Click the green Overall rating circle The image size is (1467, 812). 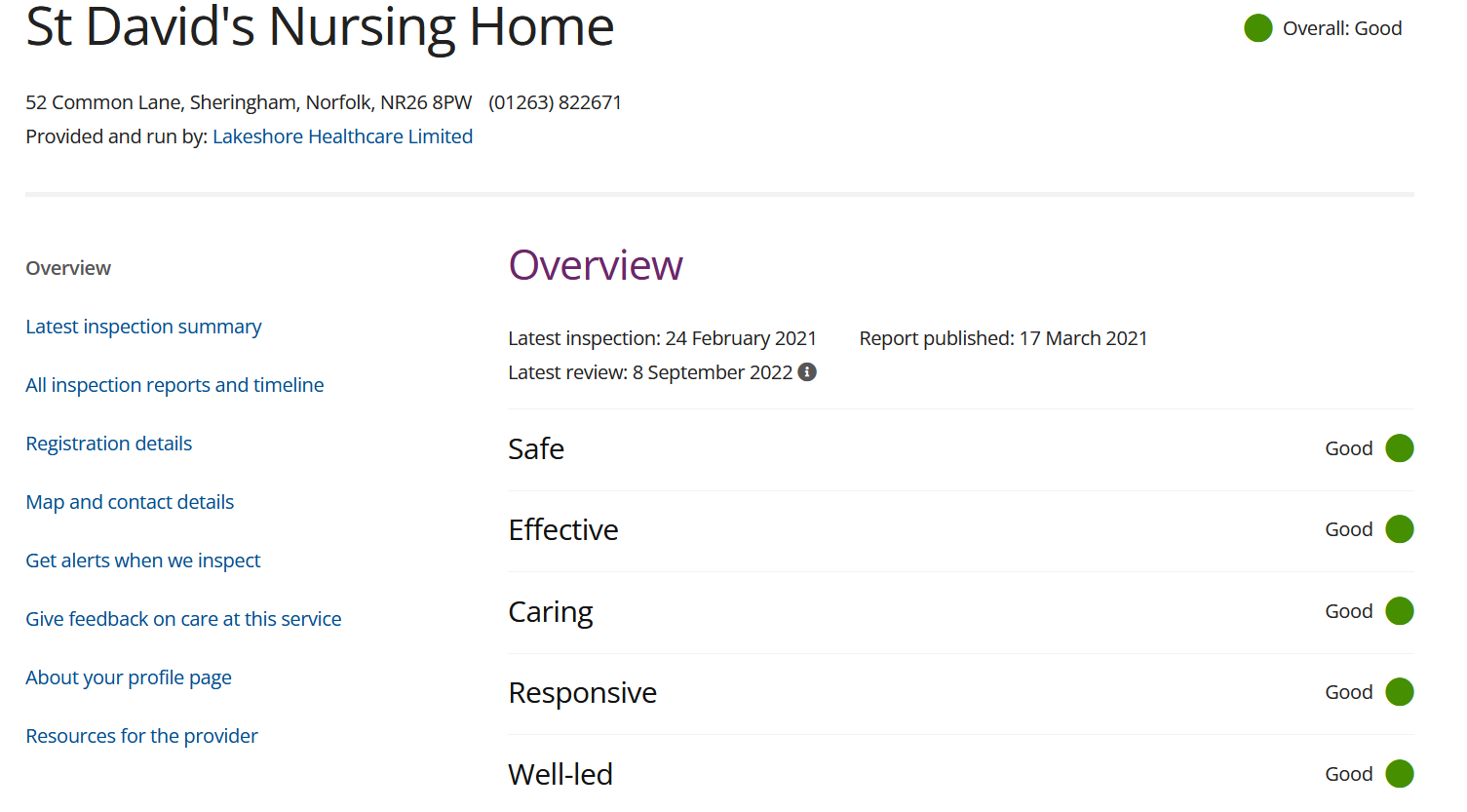pyautogui.click(x=1258, y=28)
